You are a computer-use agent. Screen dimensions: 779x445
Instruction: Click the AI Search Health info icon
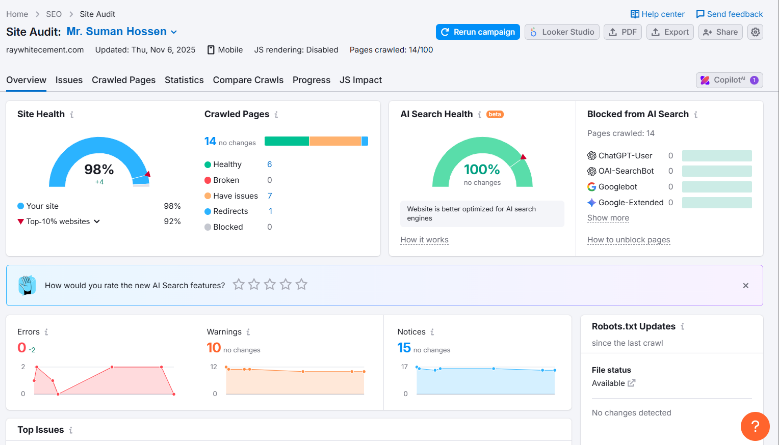(x=480, y=115)
